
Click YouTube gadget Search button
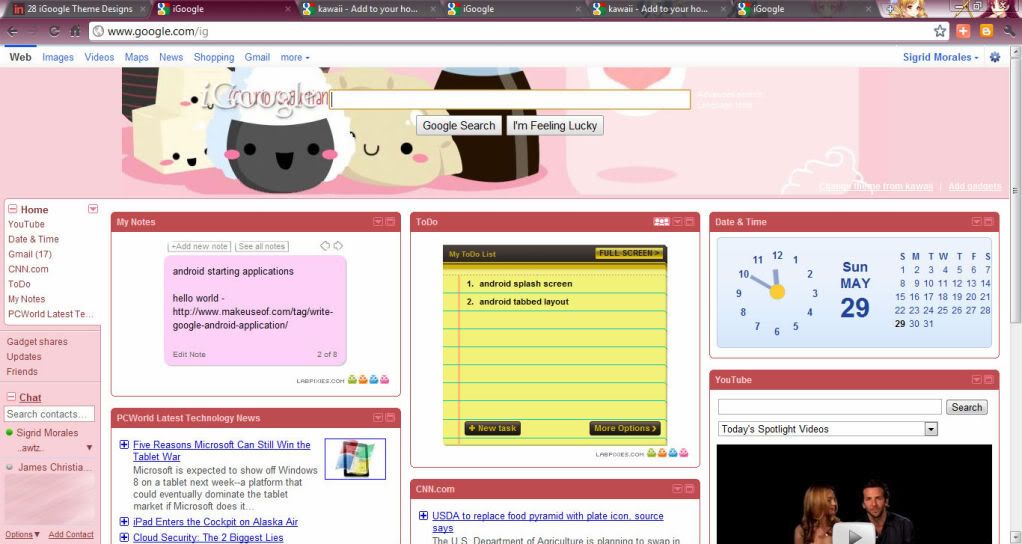(x=967, y=407)
